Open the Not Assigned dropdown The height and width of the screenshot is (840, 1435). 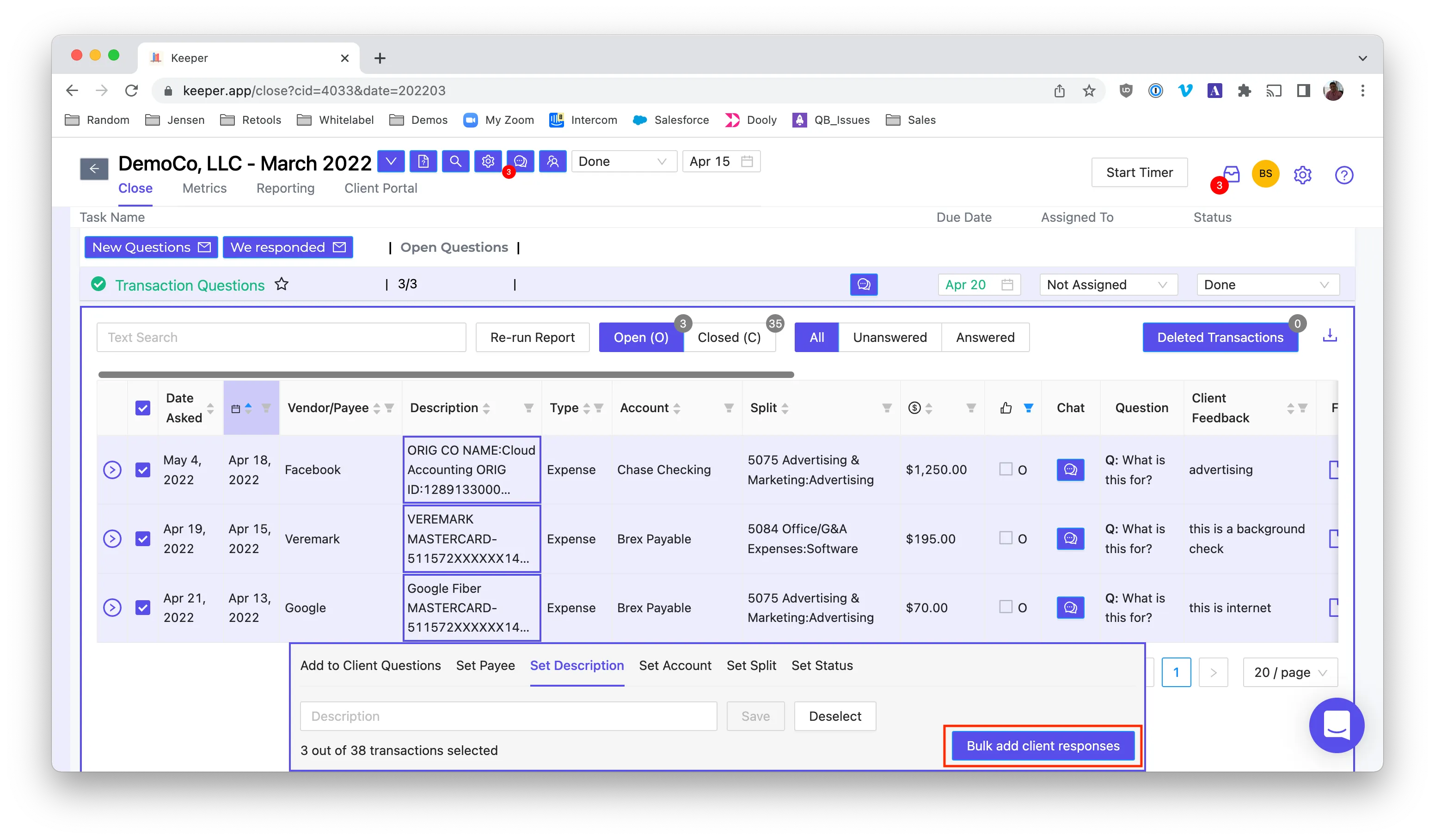click(1108, 285)
